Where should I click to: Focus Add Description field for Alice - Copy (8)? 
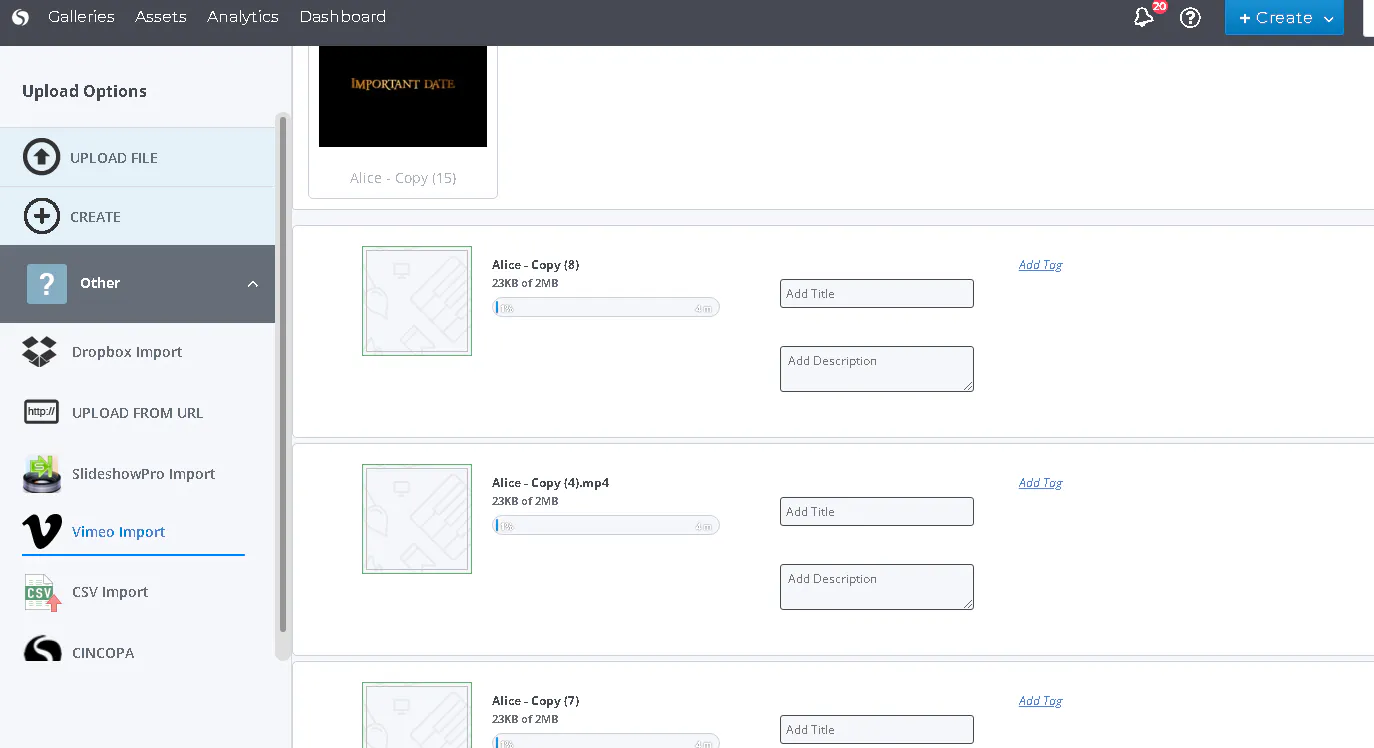point(877,369)
